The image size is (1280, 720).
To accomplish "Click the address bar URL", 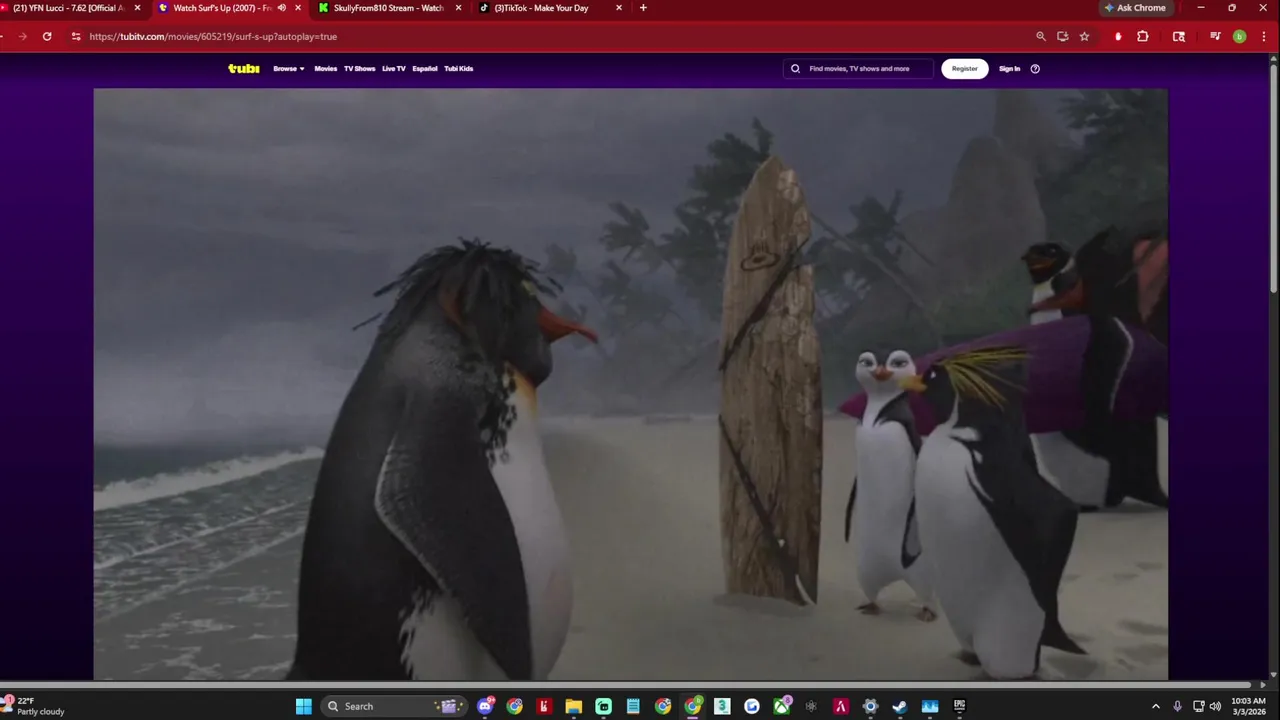I will click(x=213, y=36).
